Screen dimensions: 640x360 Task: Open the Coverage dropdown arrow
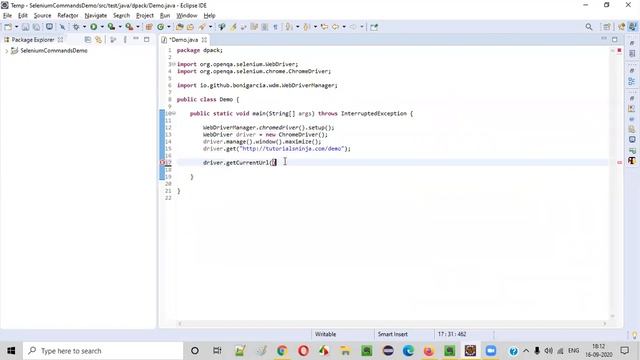(120, 27)
